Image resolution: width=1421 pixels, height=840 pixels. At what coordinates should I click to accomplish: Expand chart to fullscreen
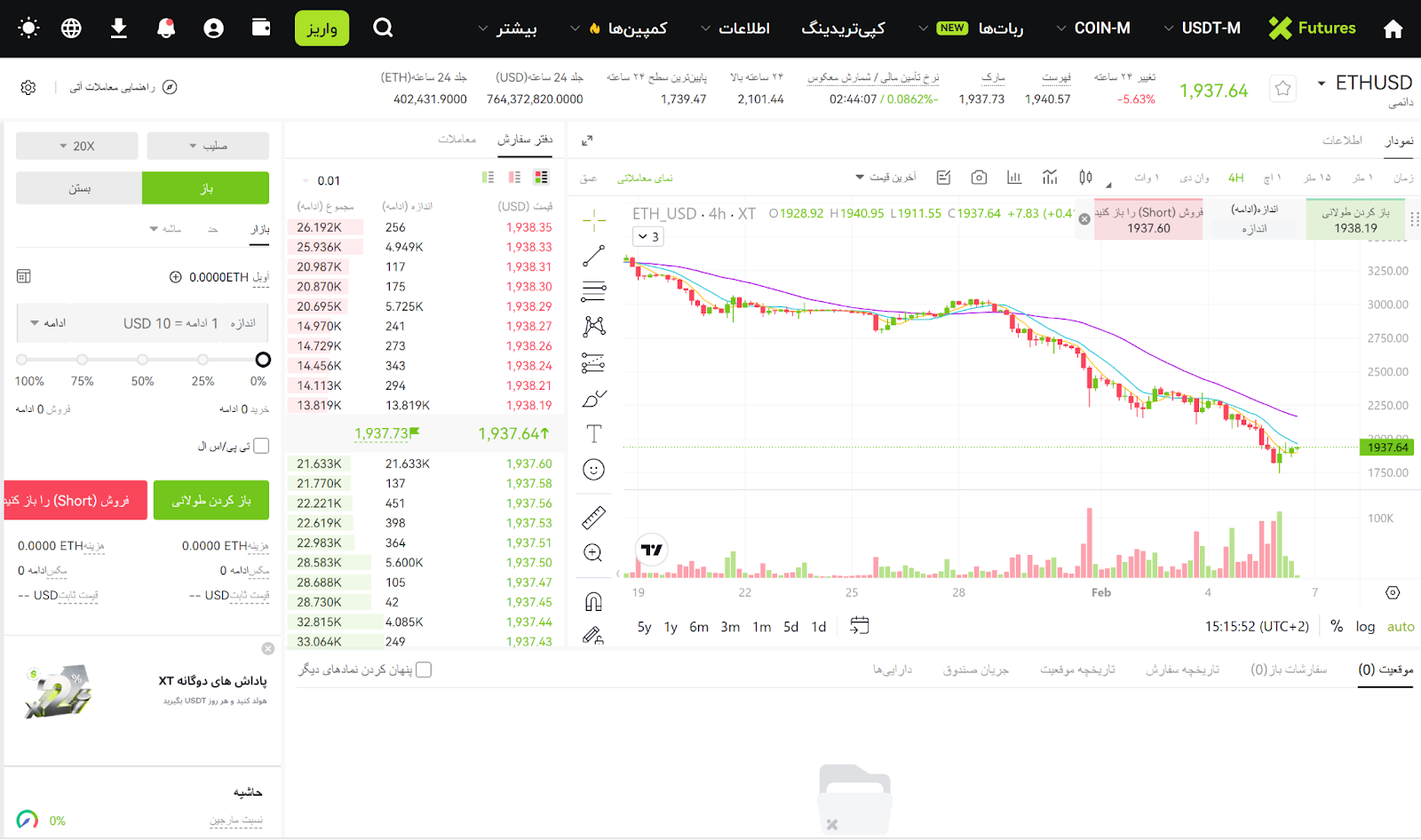587,140
